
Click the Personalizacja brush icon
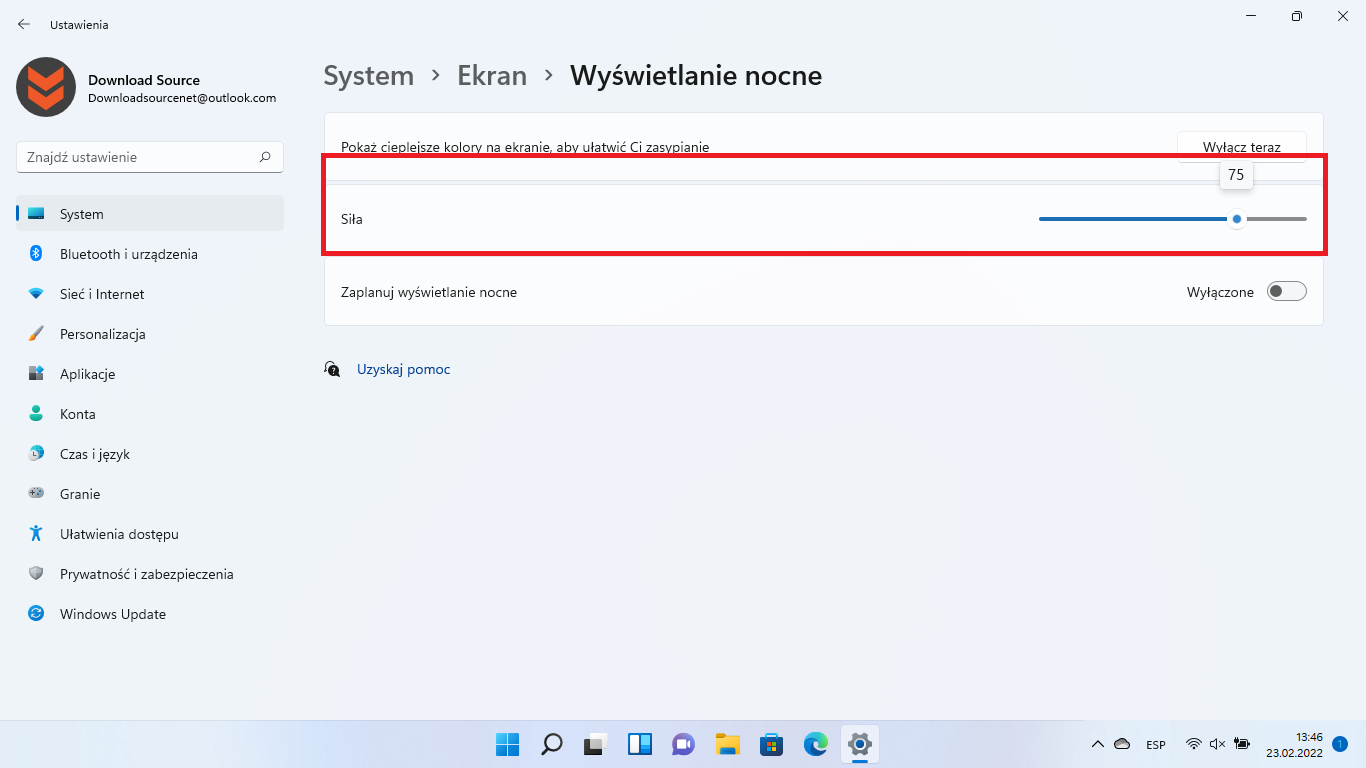pyautogui.click(x=36, y=334)
